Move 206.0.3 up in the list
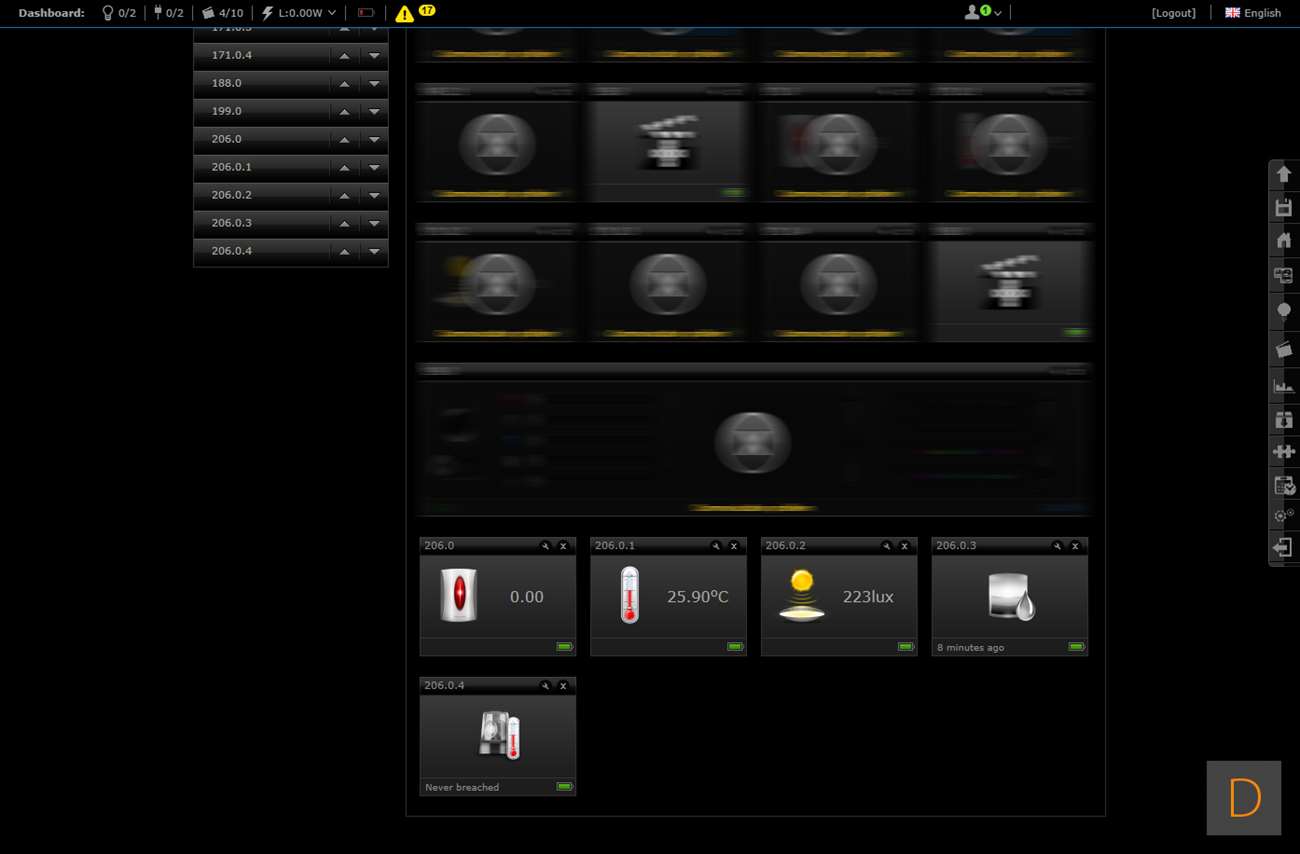This screenshot has height=854, width=1300. pos(344,224)
